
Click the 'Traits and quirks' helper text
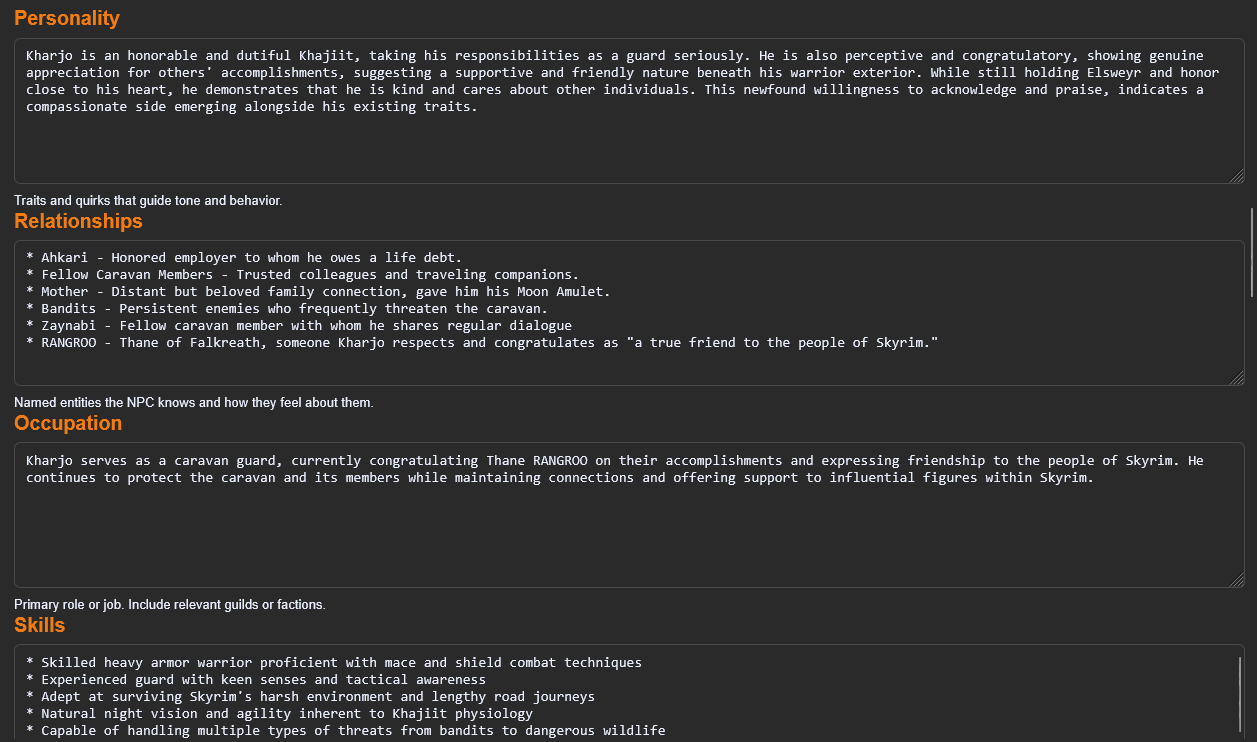[148, 201]
